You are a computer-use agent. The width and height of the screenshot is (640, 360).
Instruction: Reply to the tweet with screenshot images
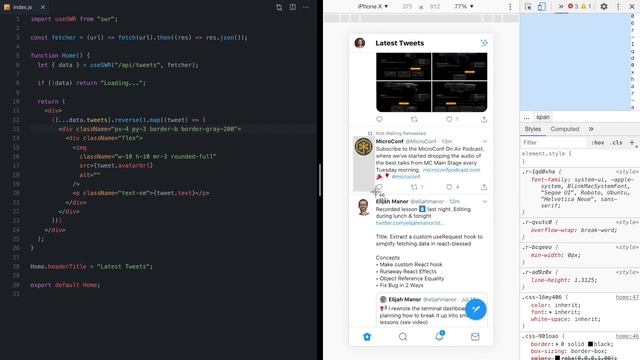pos(379,119)
